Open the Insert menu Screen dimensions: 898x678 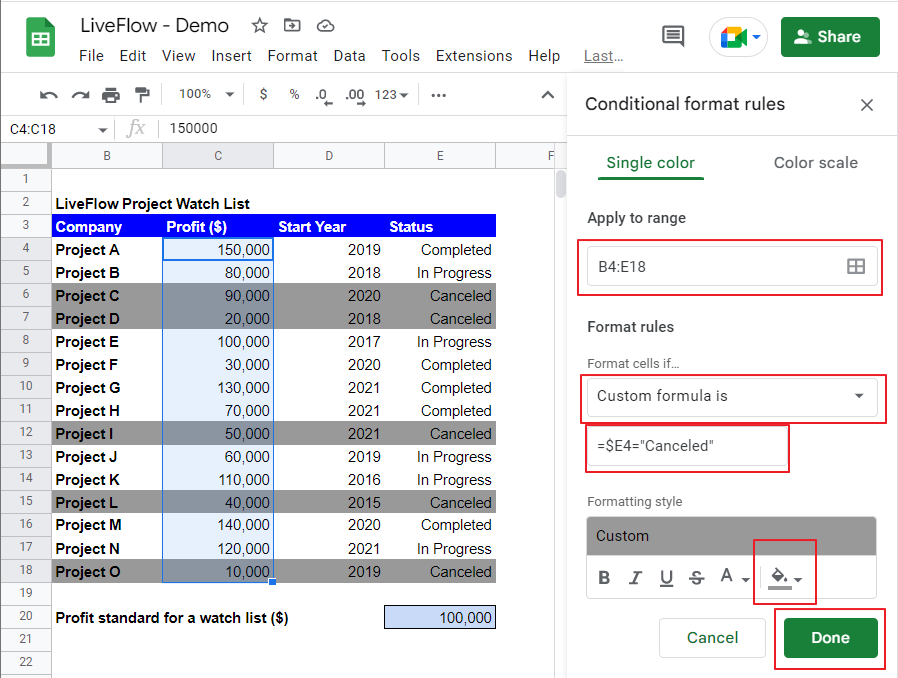click(231, 56)
